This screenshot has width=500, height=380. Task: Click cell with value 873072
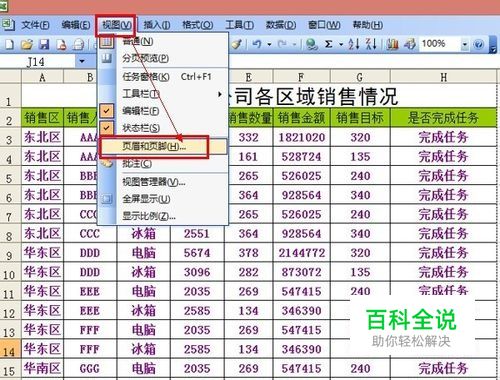301,272
